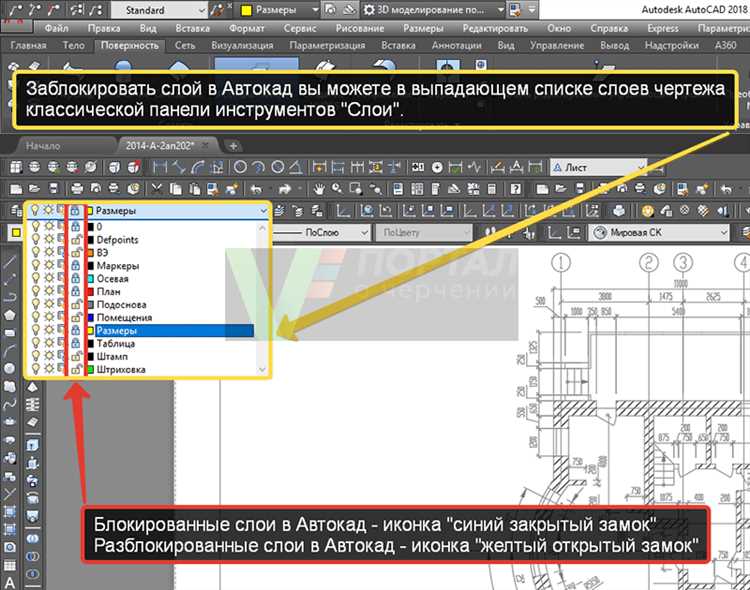
Task: Open the Table draw tool
Action: [x=10, y=565]
